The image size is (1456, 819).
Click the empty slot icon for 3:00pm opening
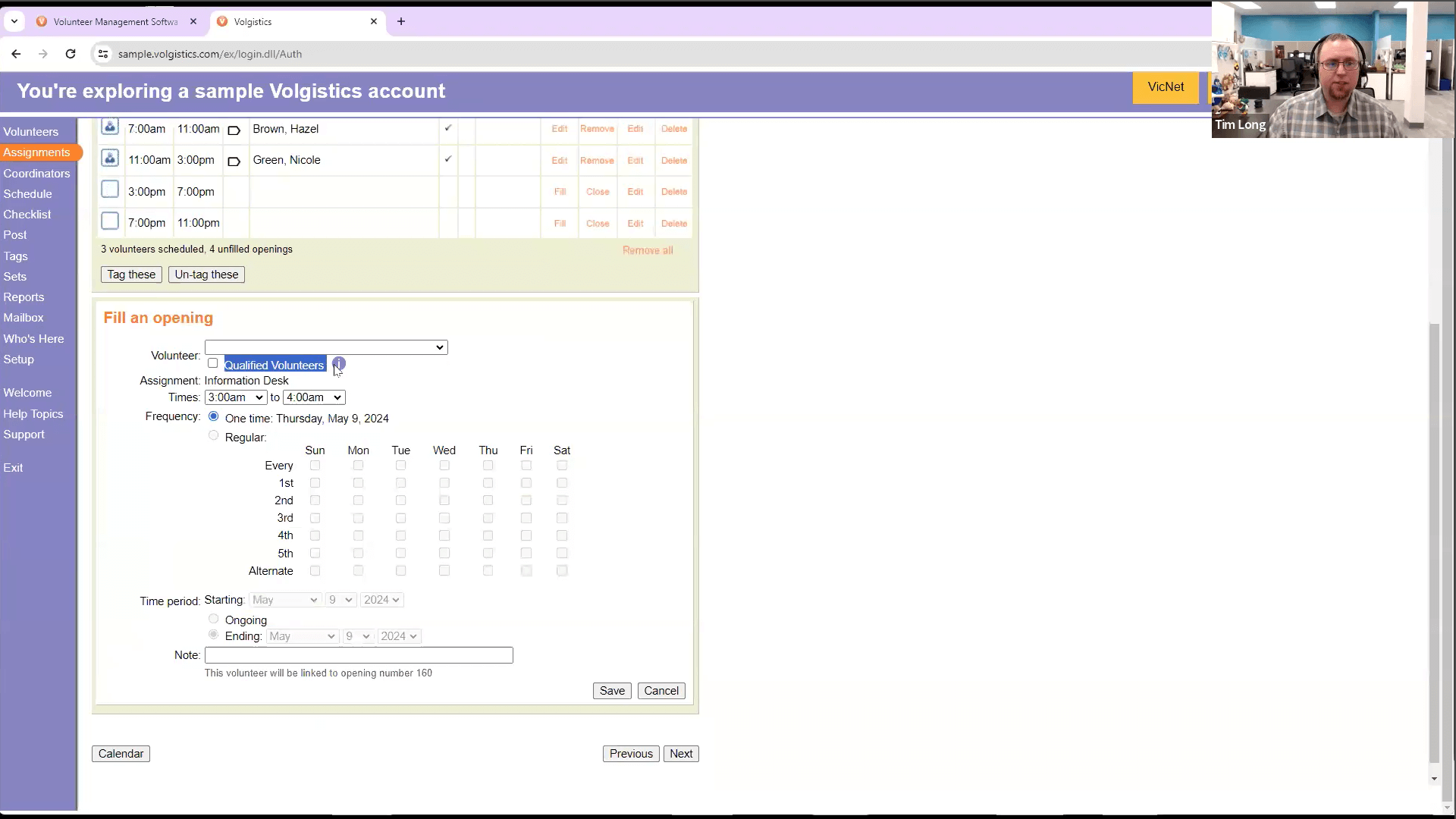coord(110,190)
